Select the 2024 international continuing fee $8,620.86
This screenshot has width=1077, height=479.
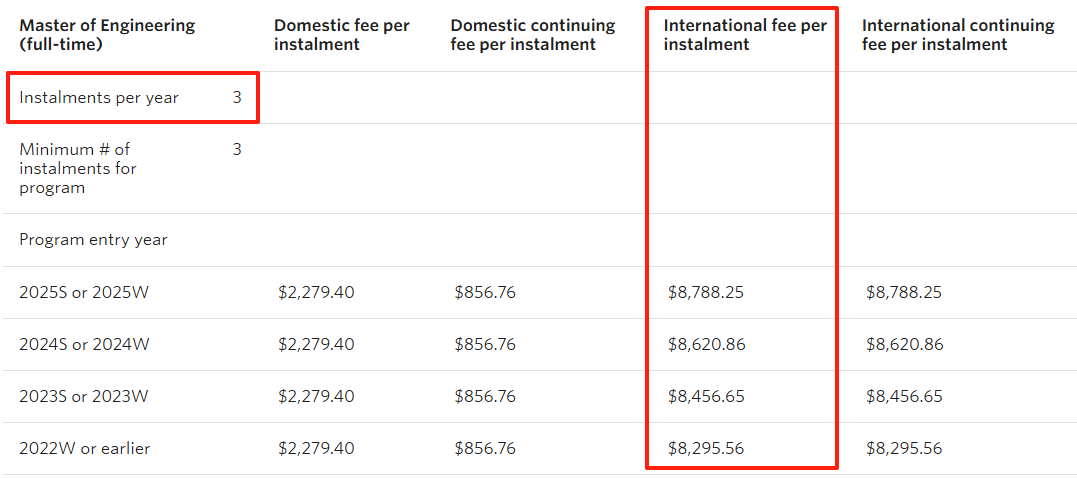point(905,344)
